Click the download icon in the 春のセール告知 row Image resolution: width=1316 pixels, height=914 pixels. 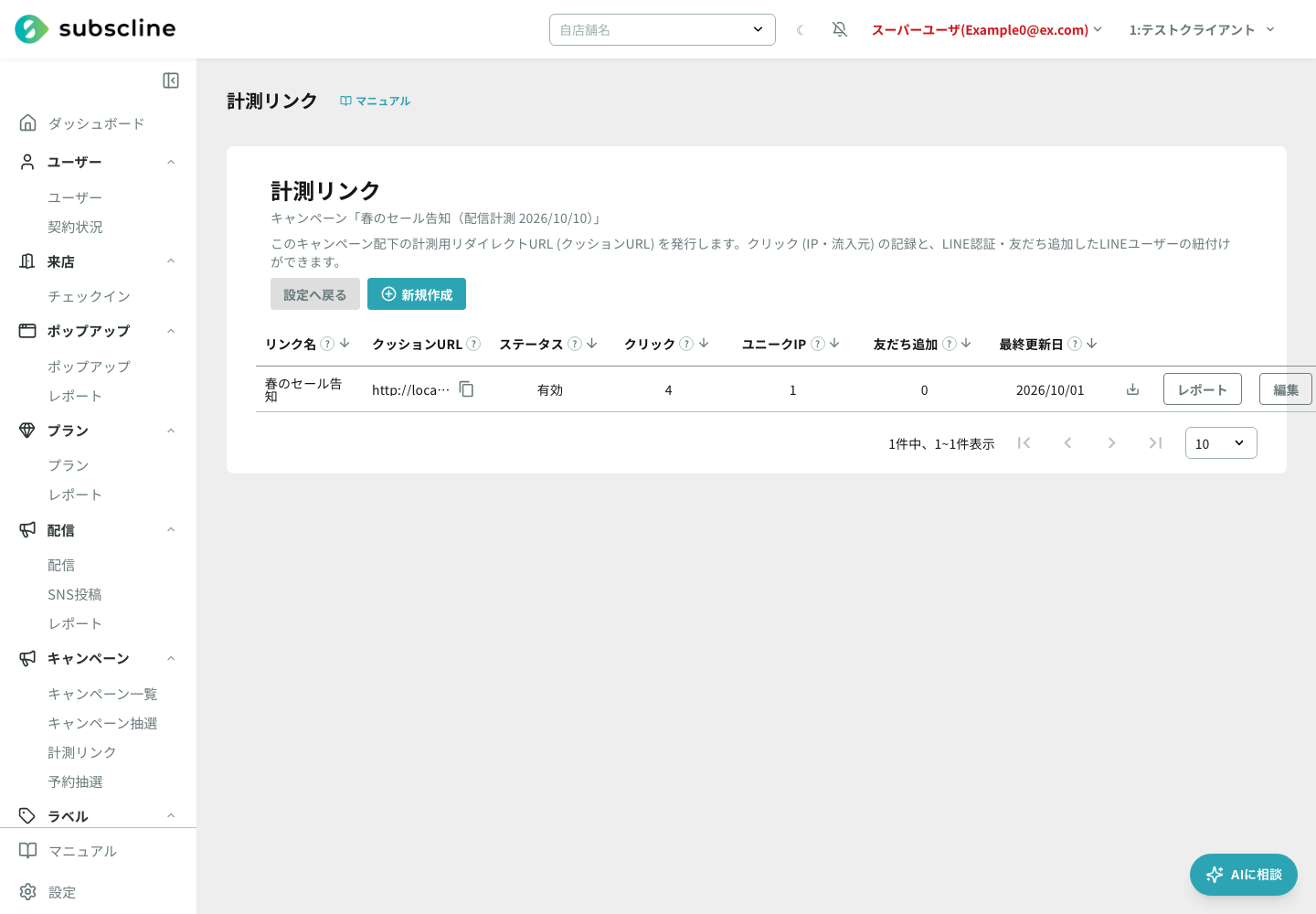(1132, 389)
